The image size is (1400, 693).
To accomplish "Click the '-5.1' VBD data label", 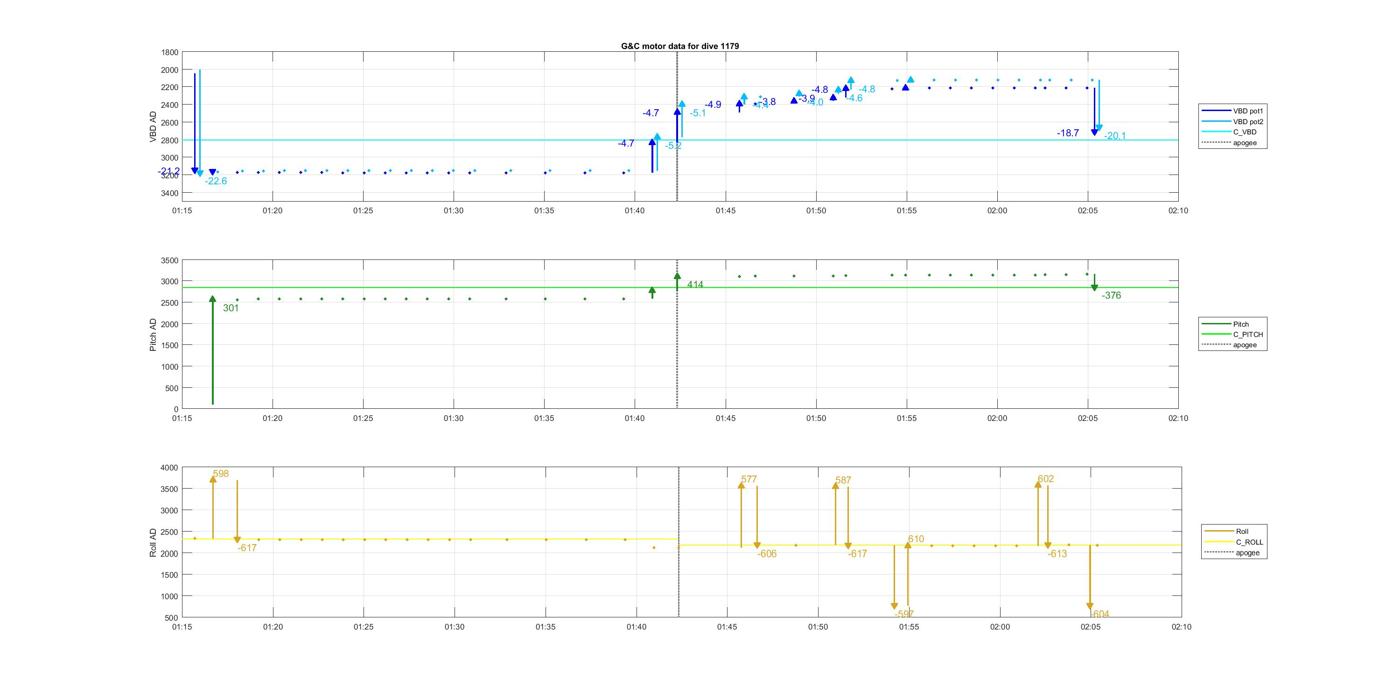I will tap(698, 113).
